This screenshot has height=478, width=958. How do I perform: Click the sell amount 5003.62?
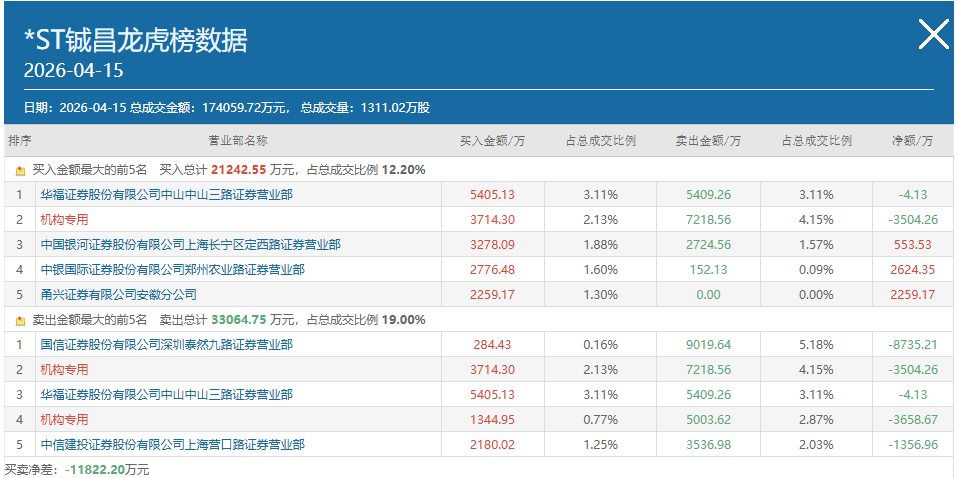tap(708, 420)
